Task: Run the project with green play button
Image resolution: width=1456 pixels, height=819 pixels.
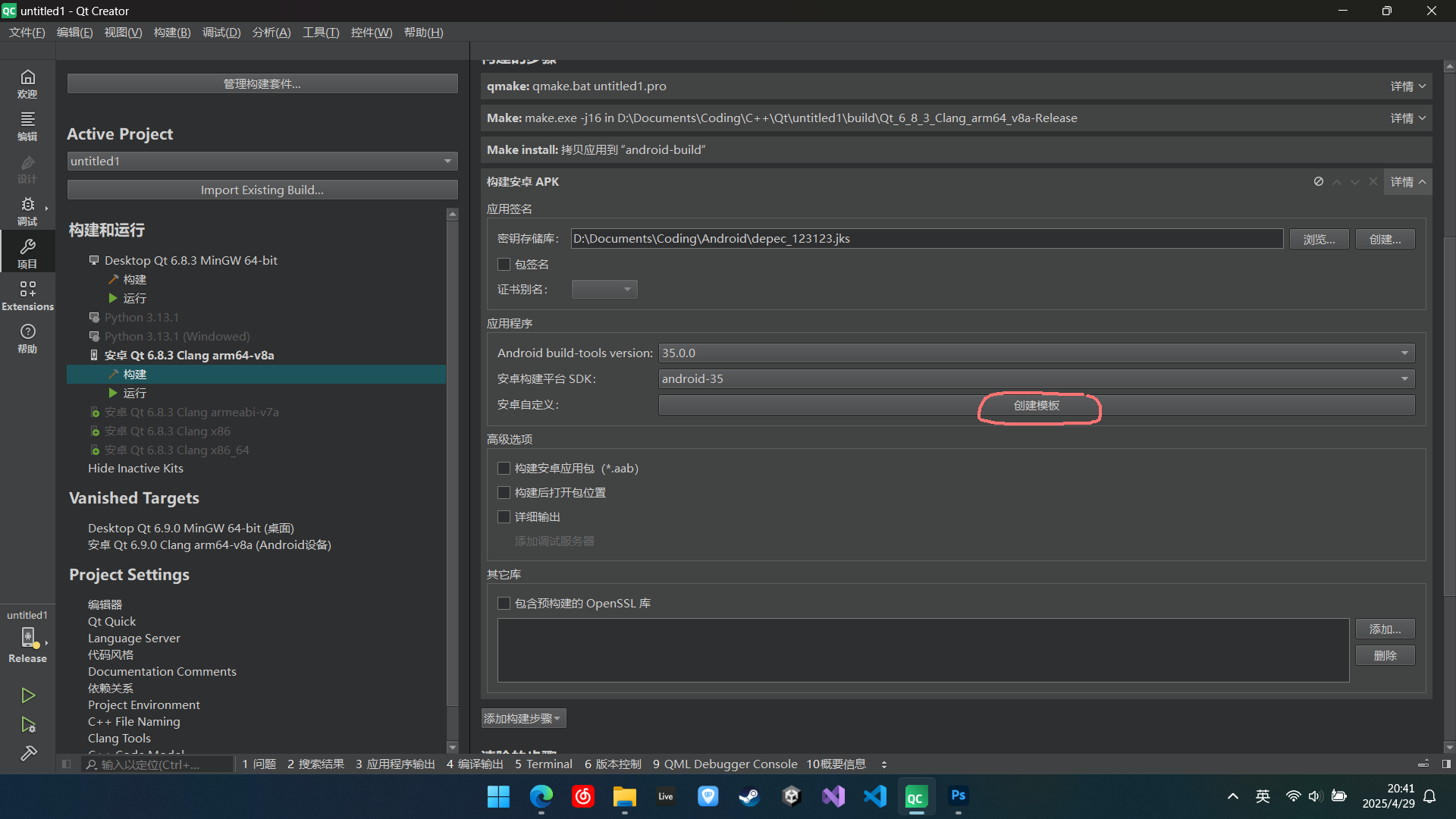Action: [x=28, y=695]
